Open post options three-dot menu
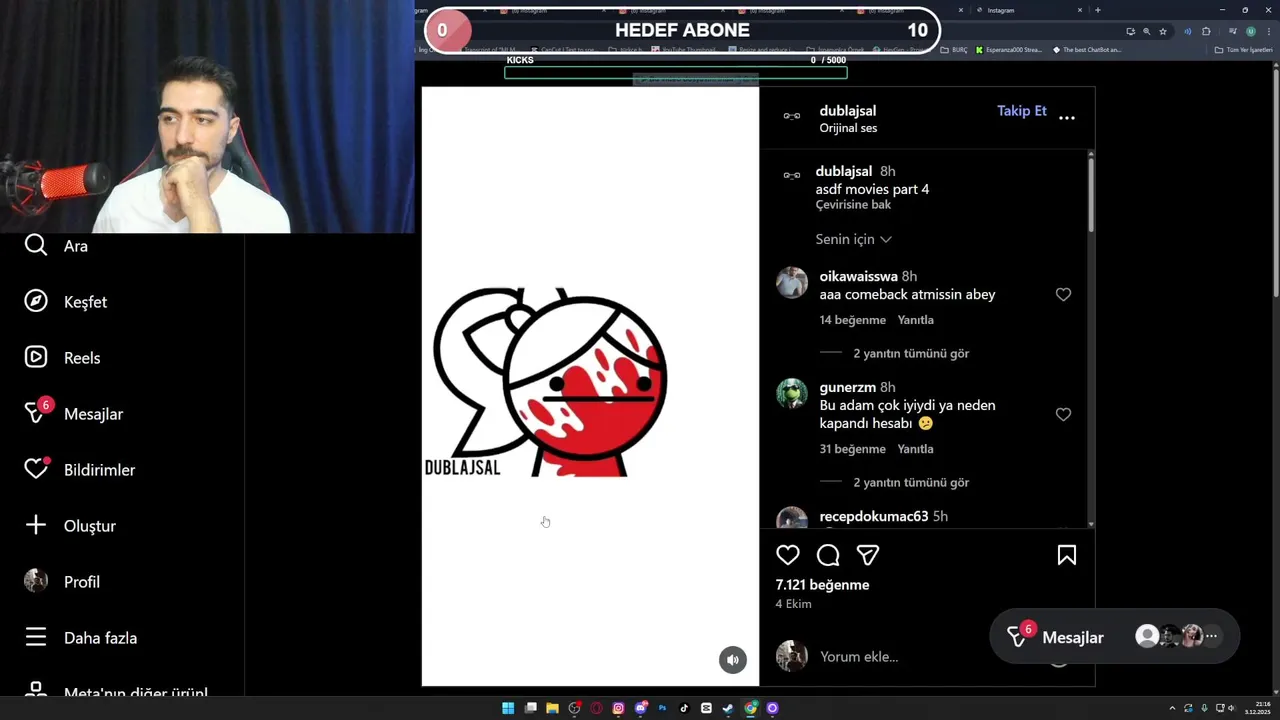1280x720 pixels. (x=1067, y=118)
